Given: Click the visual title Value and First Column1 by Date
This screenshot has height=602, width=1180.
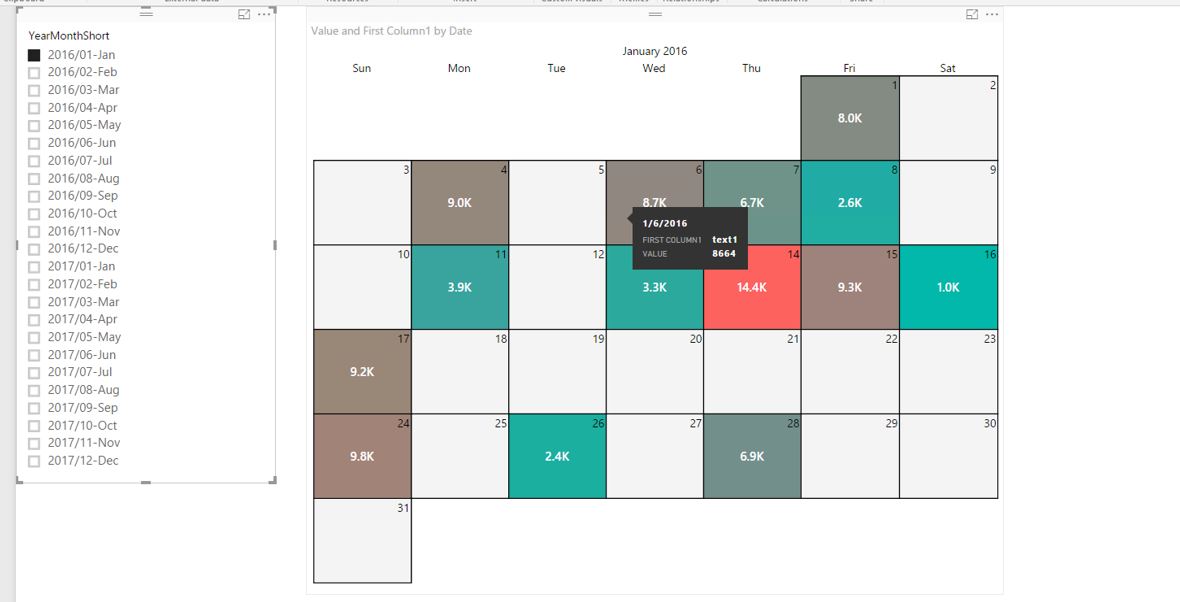Looking at the screenshot, I should point(391,31).
